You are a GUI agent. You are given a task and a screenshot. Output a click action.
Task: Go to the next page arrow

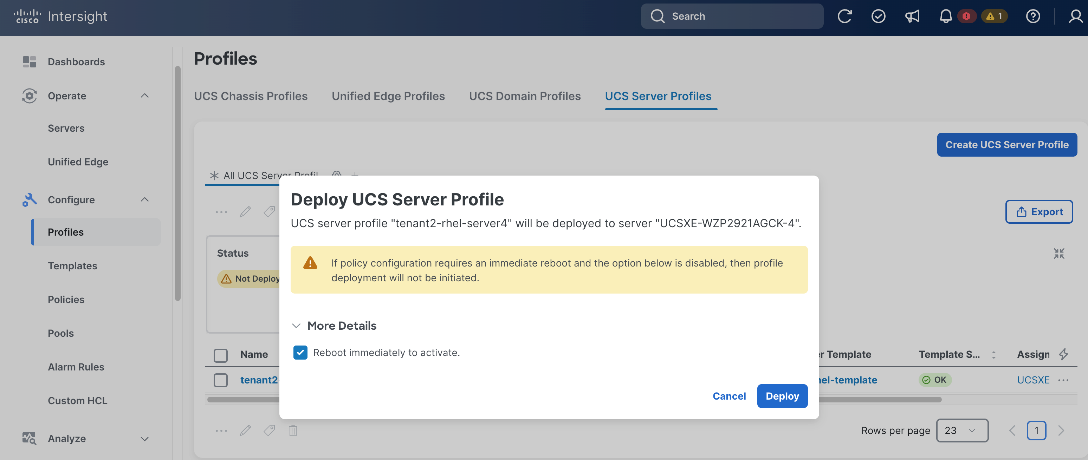[x=1061, y=431]
